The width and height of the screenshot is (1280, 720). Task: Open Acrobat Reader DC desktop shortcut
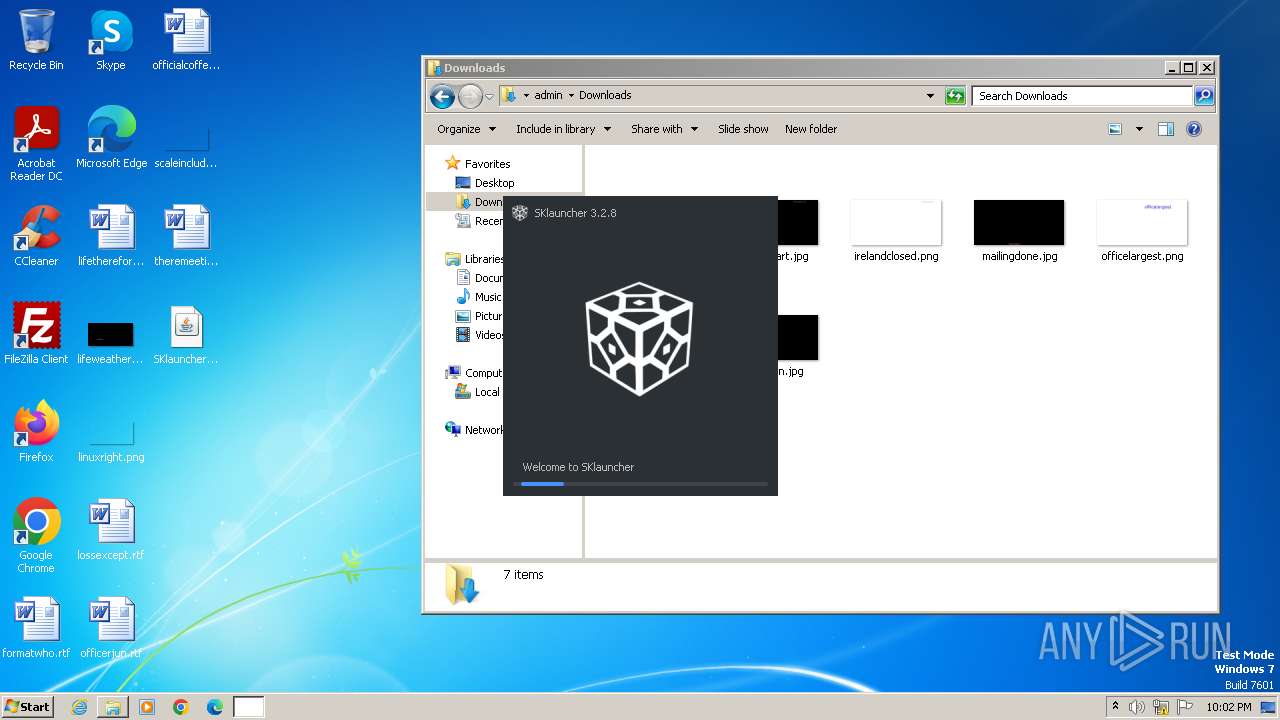coord(36,144)
